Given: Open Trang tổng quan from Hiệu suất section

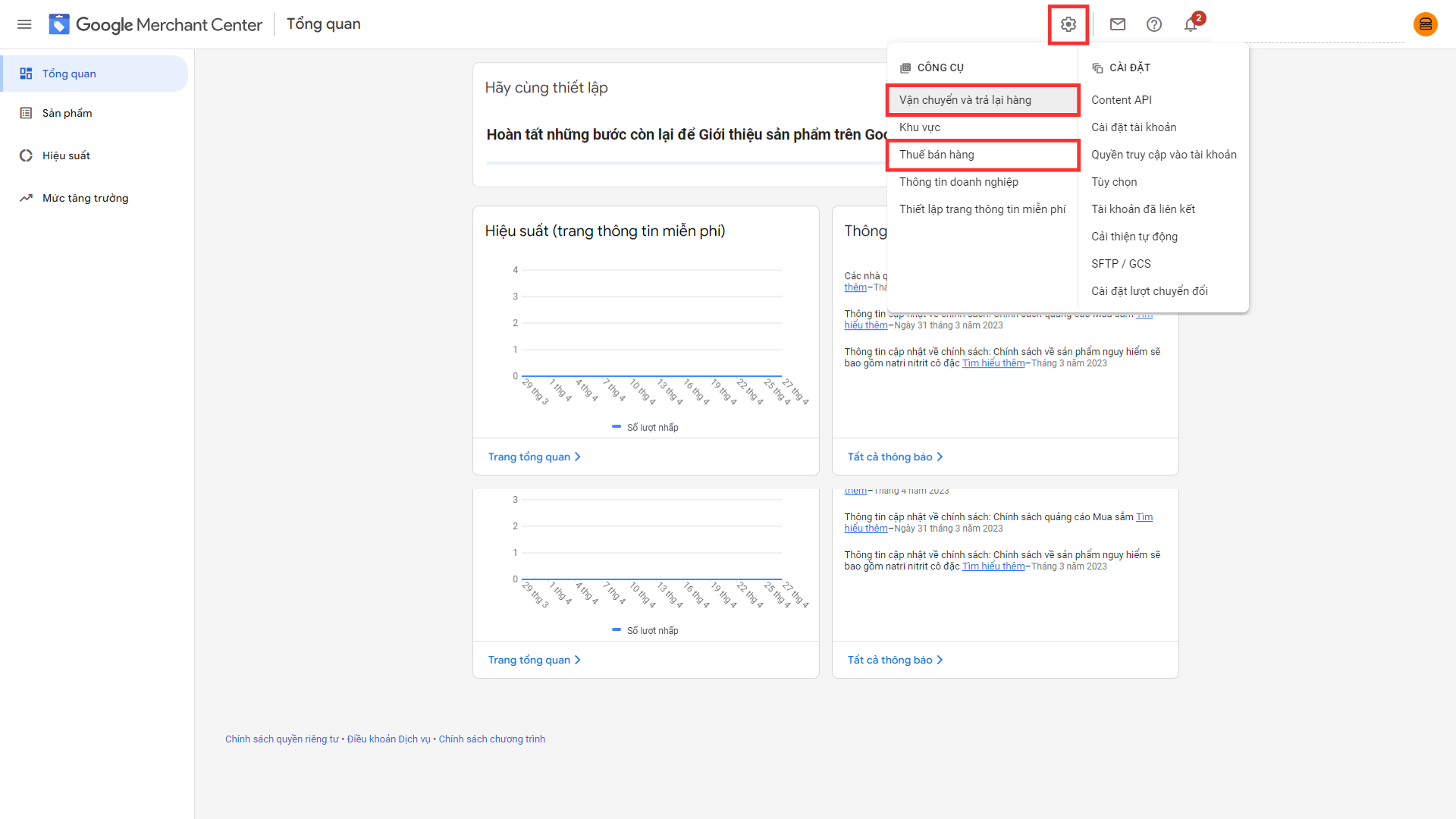Looking at the screenshot, I should (534, 456).
